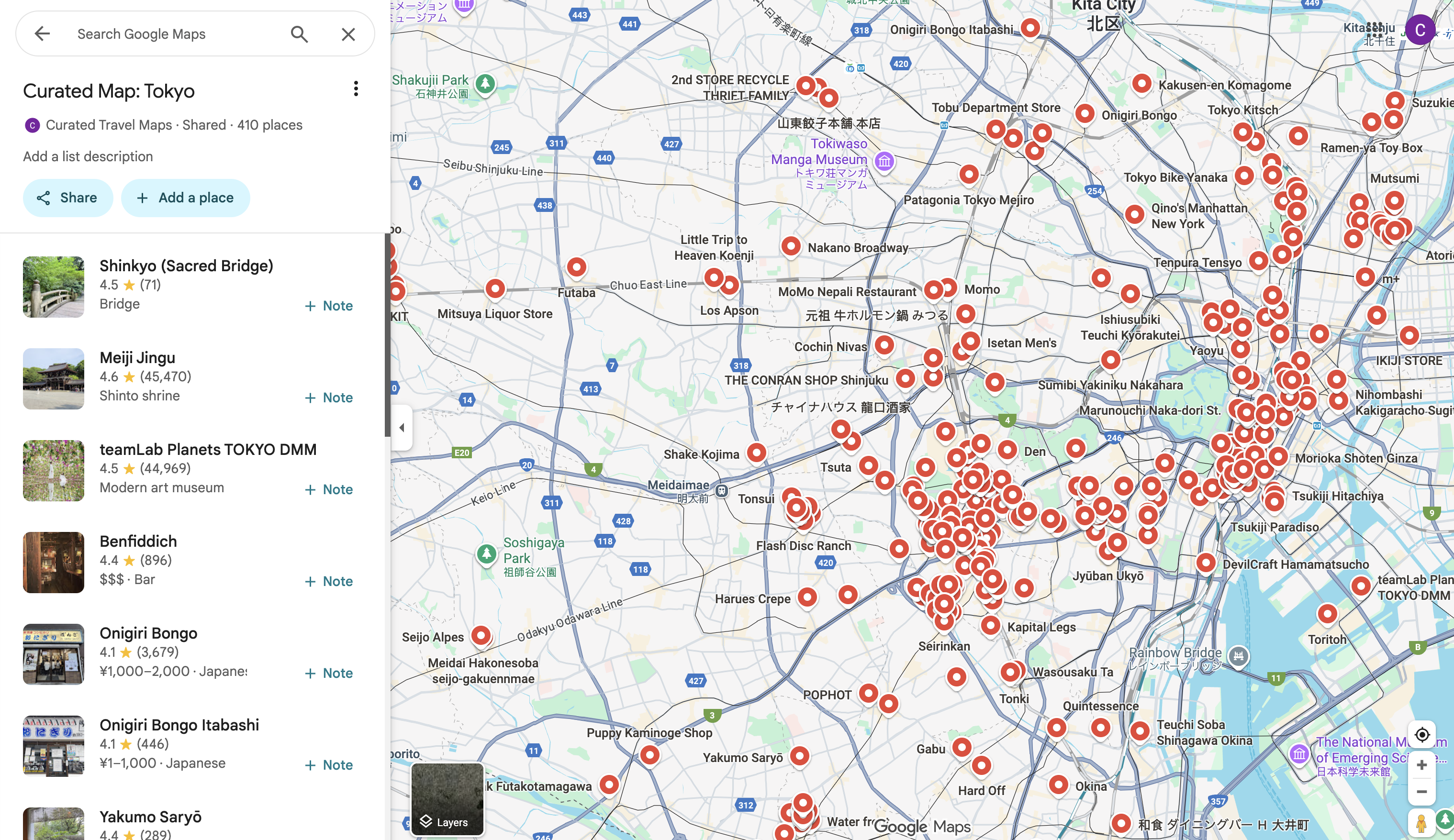Select Benfiddich list entry title
1454x840 pixels.
coord(138,542)
